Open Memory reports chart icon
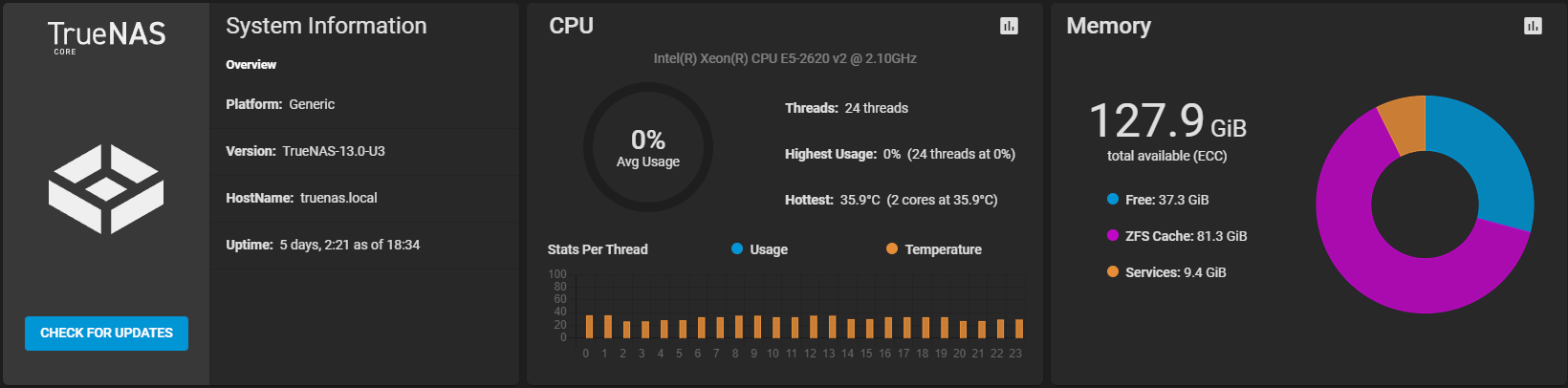The image size is (1568, 388). coord(1533,26)
